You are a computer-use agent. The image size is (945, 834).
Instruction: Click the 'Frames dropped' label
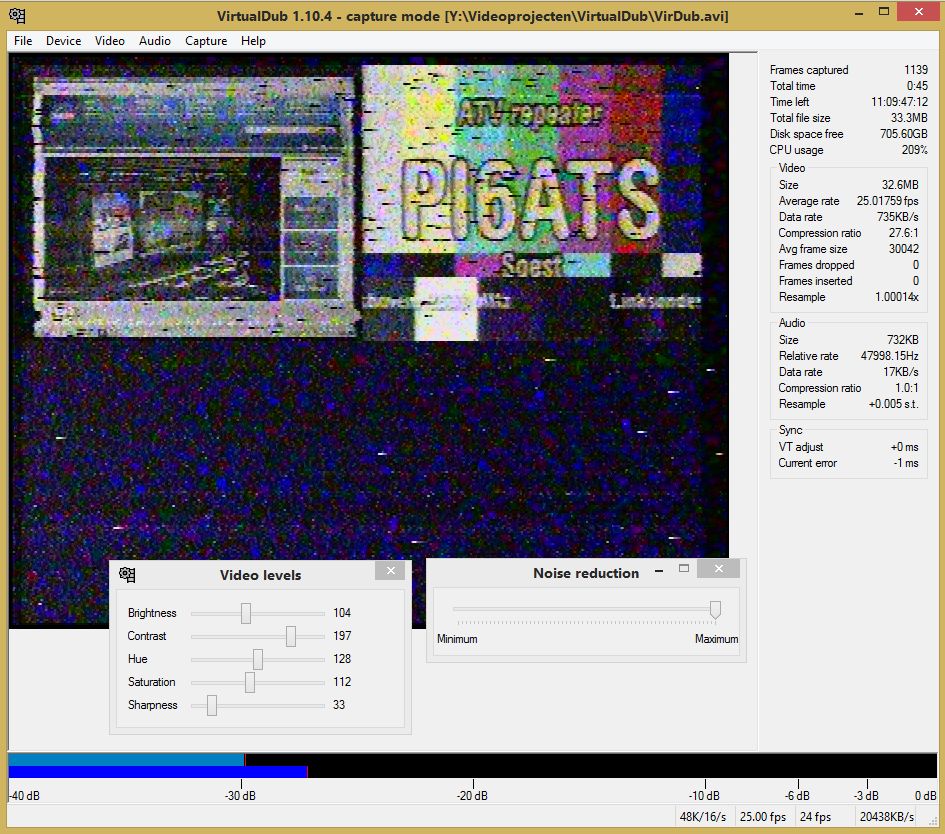click(x=816, y=265)
